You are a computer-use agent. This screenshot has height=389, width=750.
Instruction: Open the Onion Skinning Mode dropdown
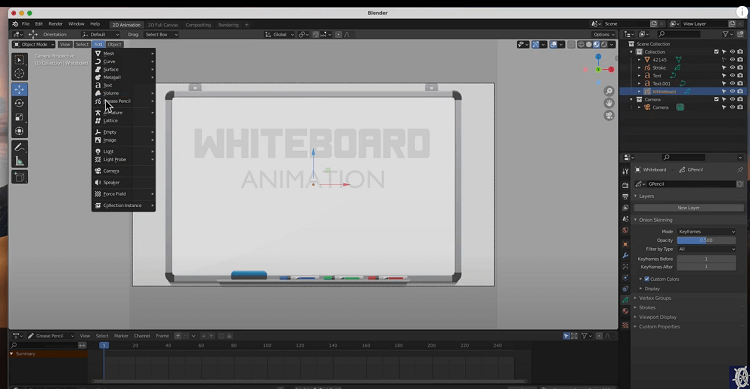[x=706, y=232]
